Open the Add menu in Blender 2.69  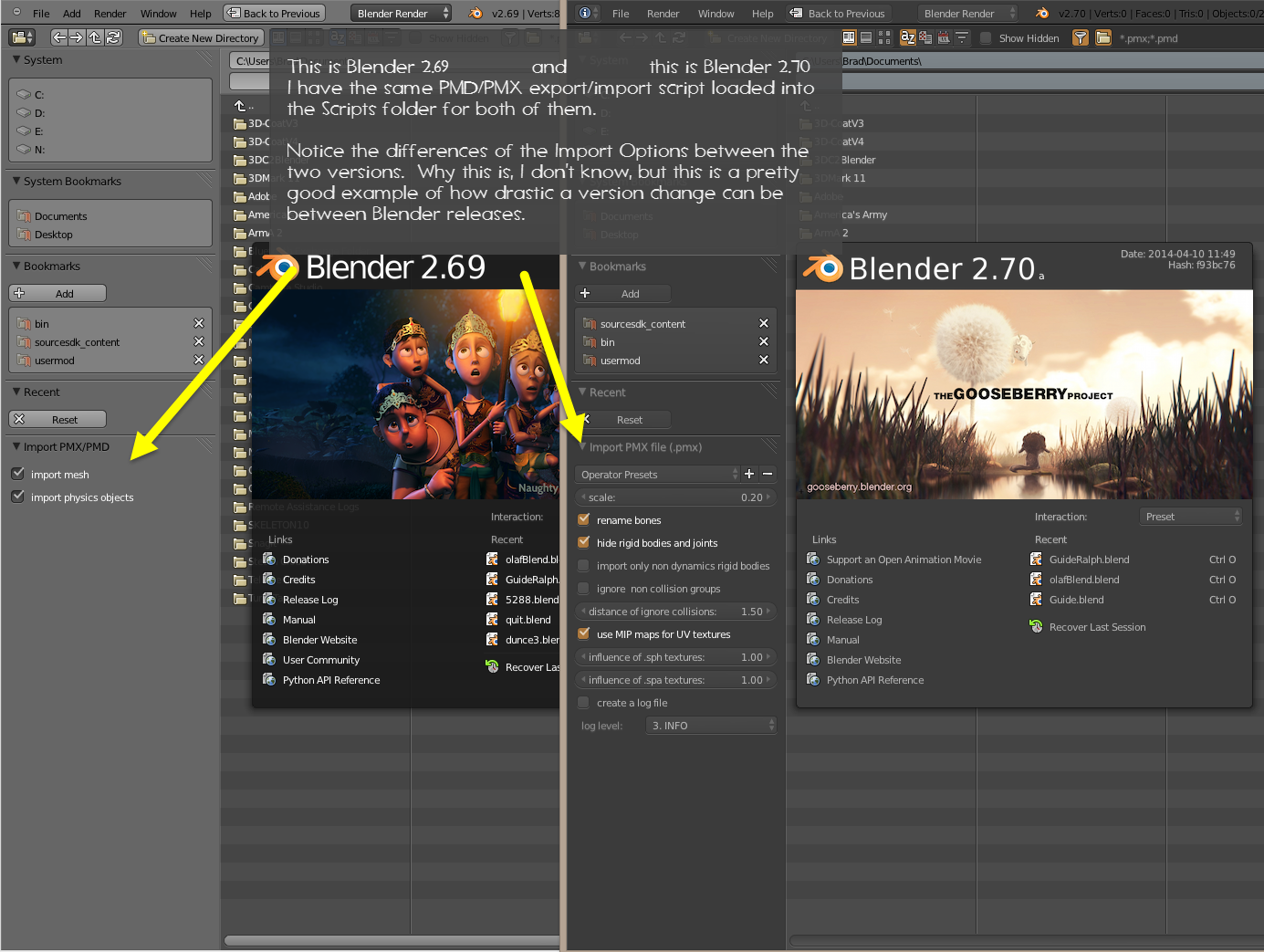(72, 14)
